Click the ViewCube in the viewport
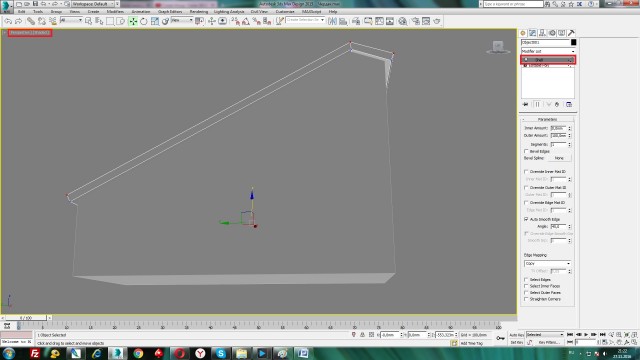Screen dimensions: 640x360 (498, 47)
